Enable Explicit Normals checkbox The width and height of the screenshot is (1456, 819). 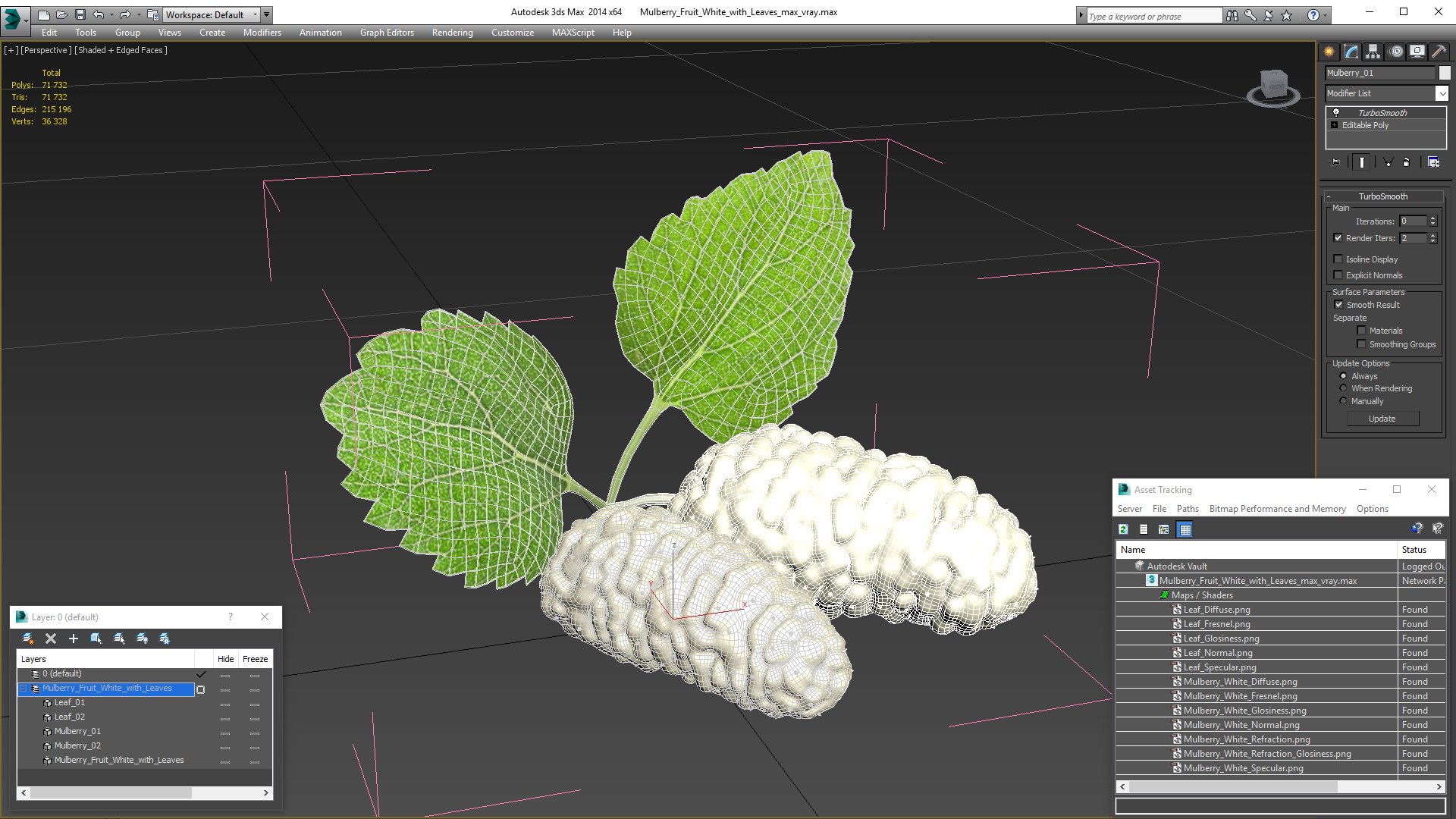(x=1338, y=275)
